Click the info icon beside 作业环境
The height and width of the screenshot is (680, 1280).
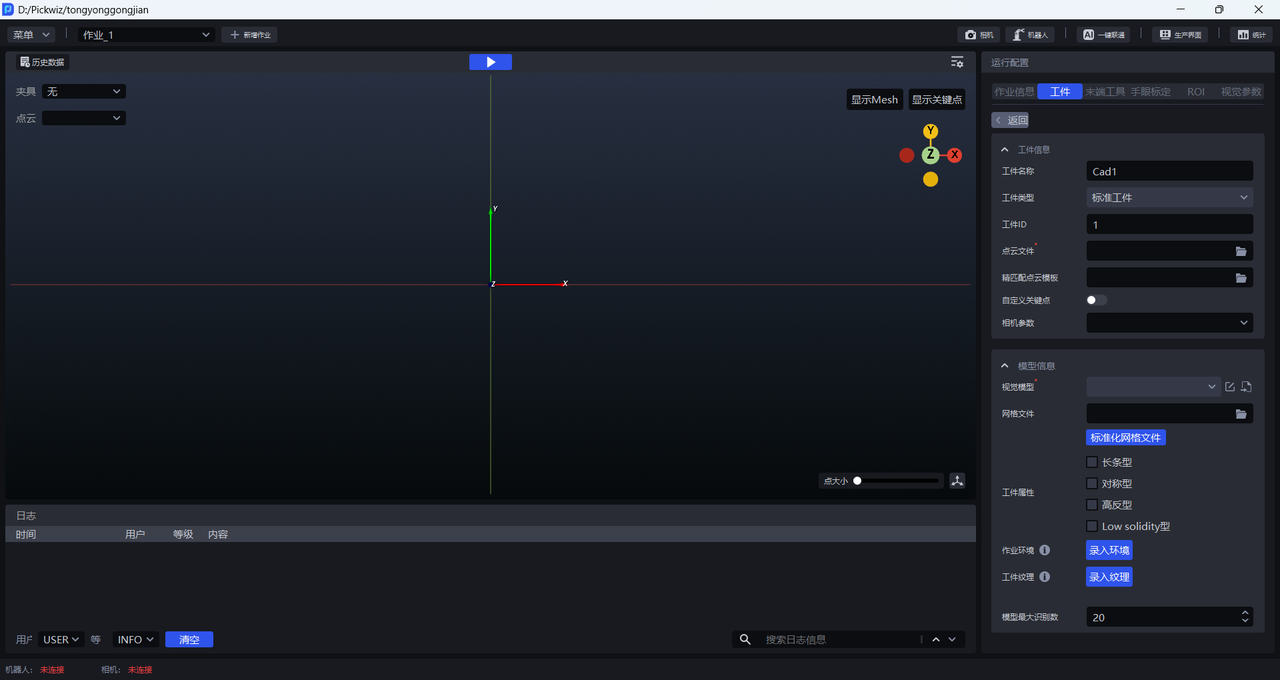(x=1044, y=550)
